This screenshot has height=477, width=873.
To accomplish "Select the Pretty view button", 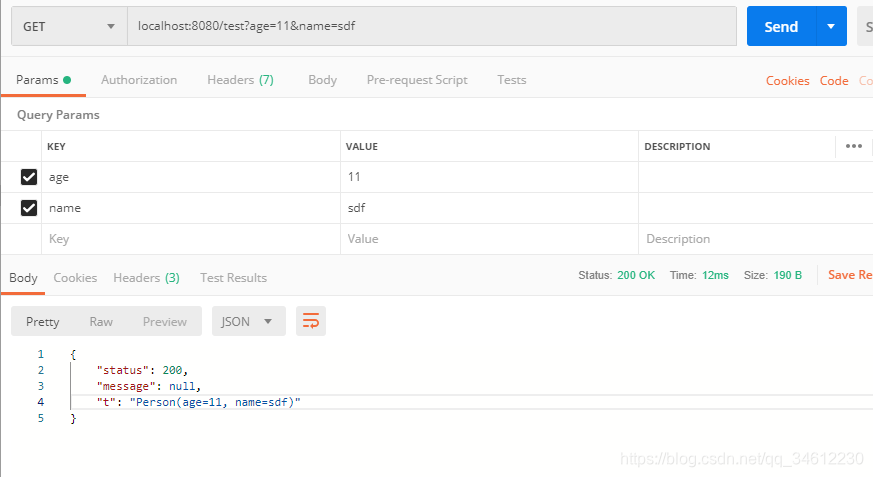I will click(42, 322).
